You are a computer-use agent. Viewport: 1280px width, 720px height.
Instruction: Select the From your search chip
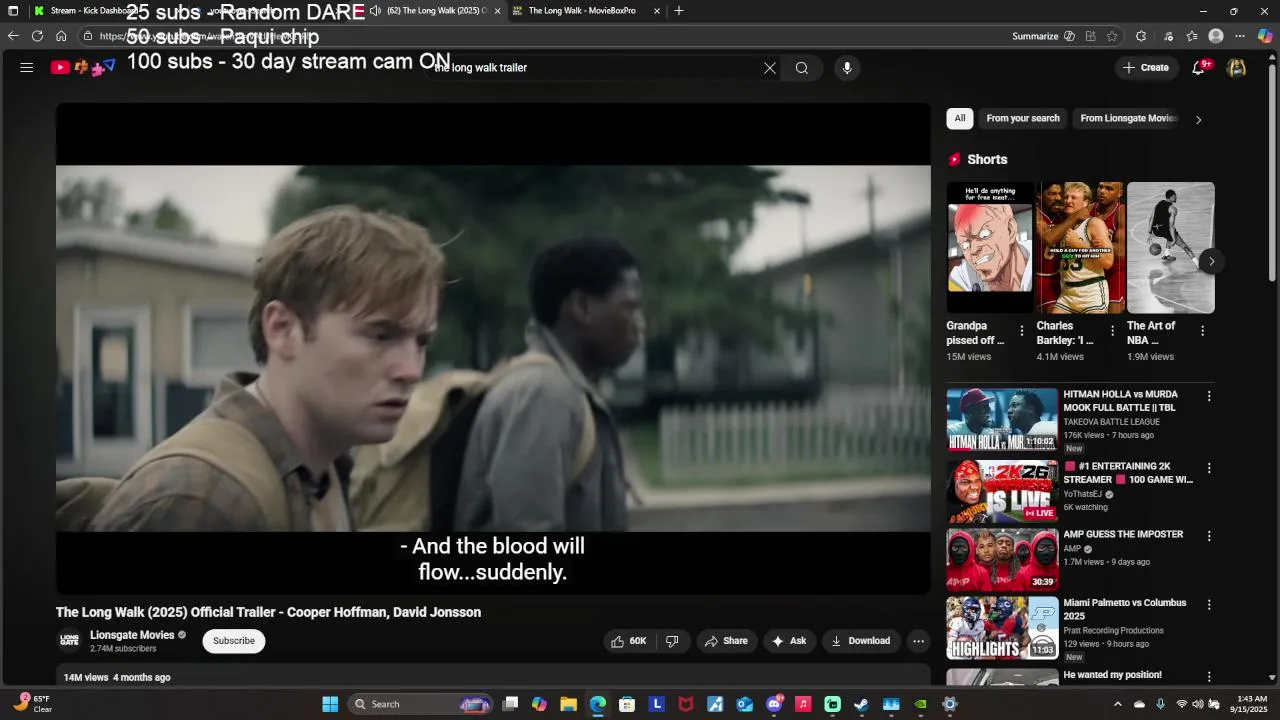click(1023, 118)
